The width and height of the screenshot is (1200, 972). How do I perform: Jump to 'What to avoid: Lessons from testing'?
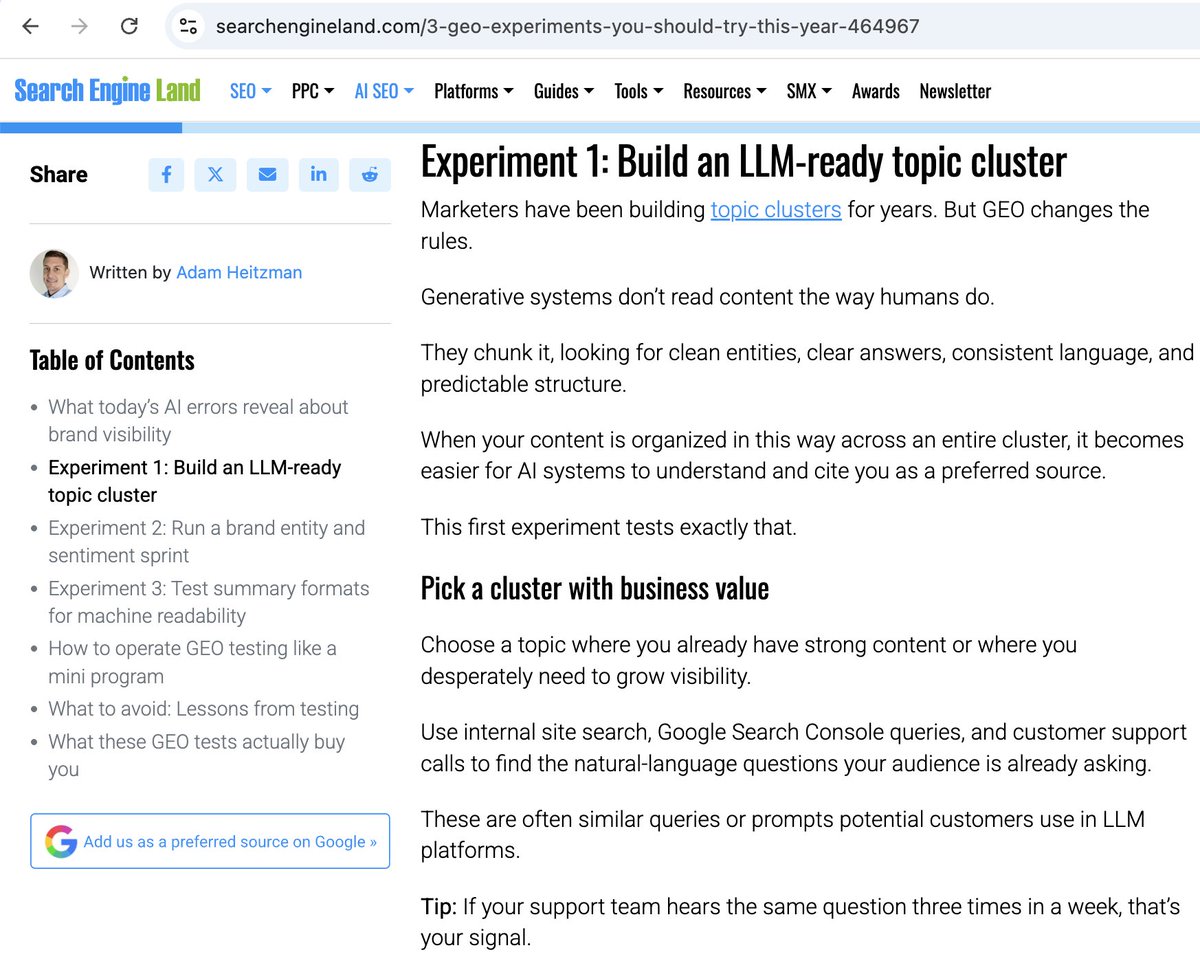[203, 709]
